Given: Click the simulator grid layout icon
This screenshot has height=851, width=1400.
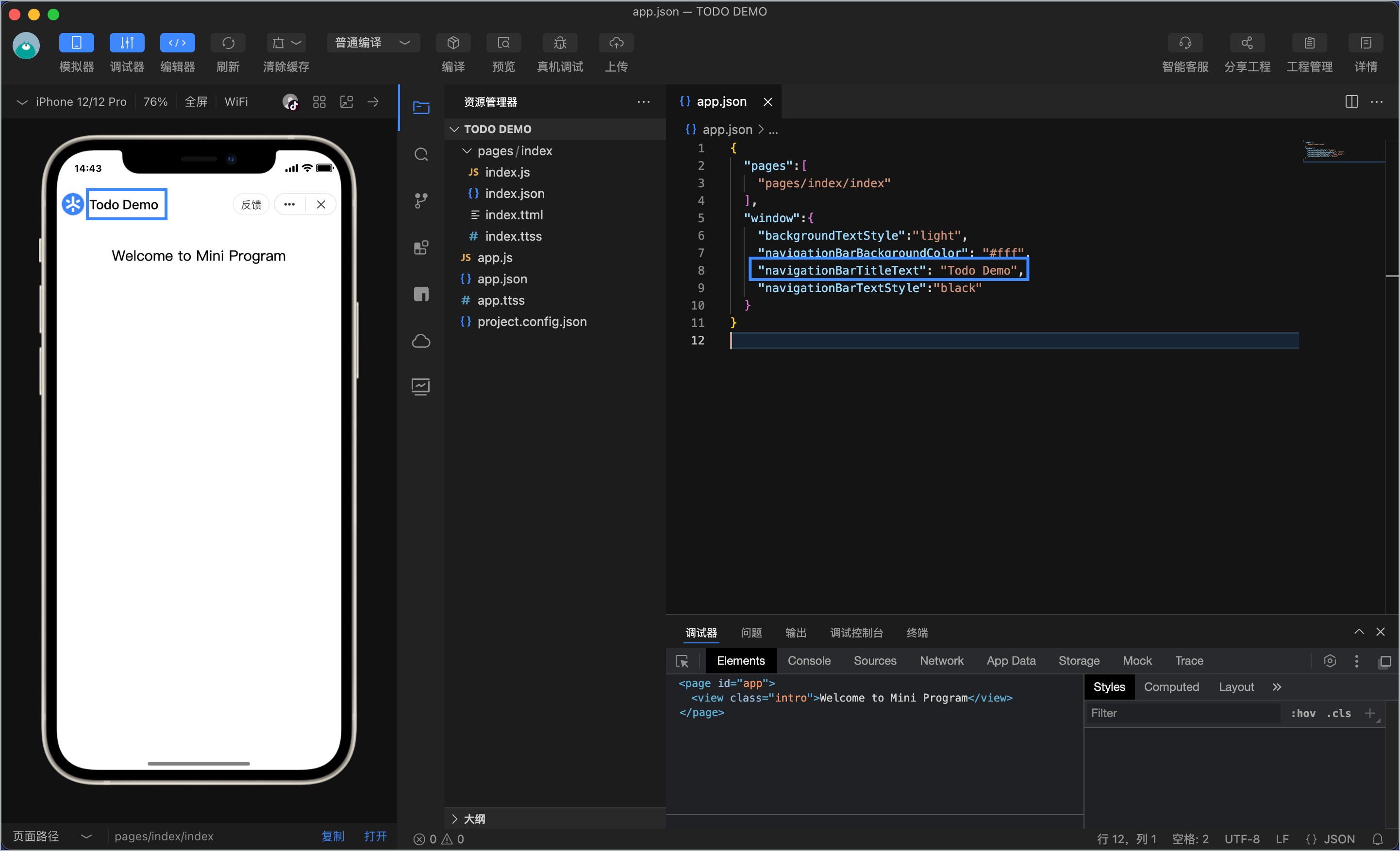Looking at the screenshot, I should (x=319, y=102).
